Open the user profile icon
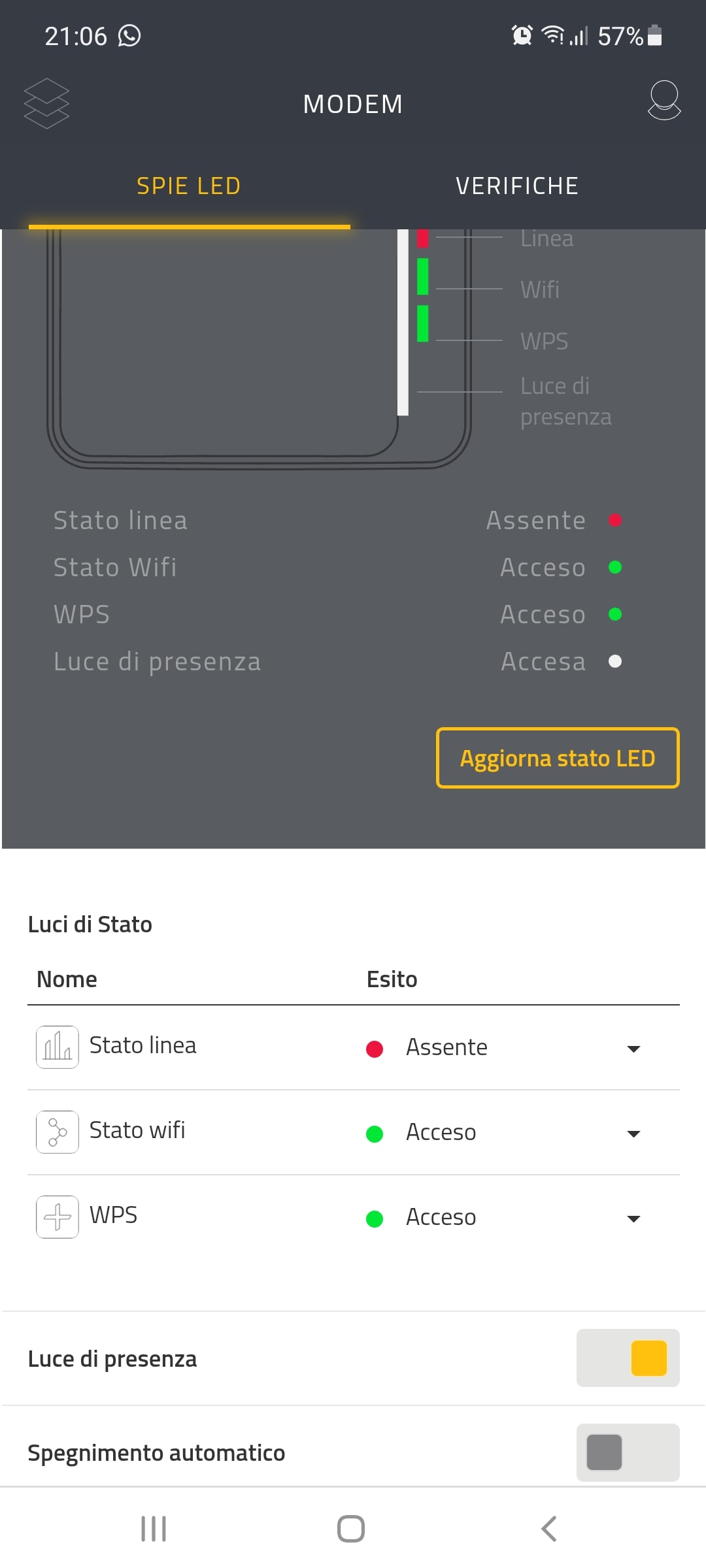 [x=664, y=101]
